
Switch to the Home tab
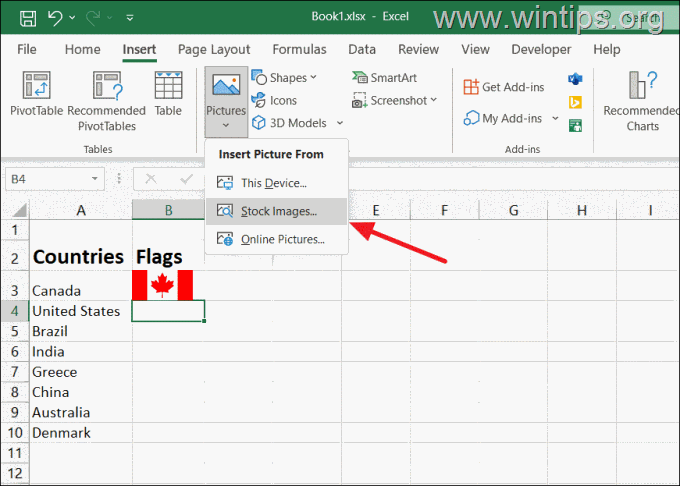(82, 49)
